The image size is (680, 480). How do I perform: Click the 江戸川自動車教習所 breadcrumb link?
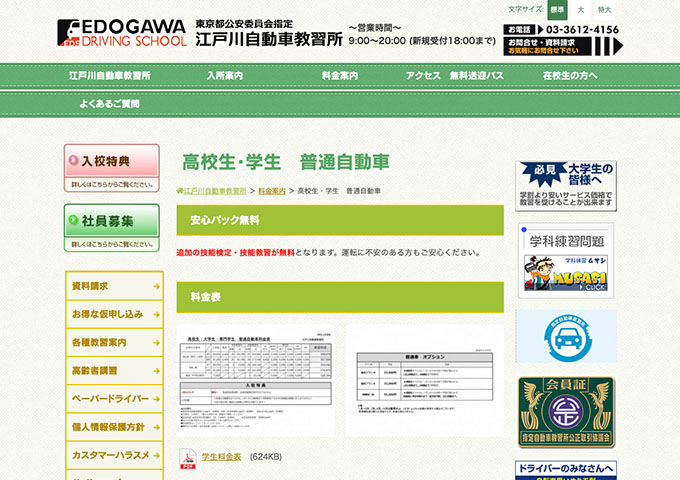(215, 191)
